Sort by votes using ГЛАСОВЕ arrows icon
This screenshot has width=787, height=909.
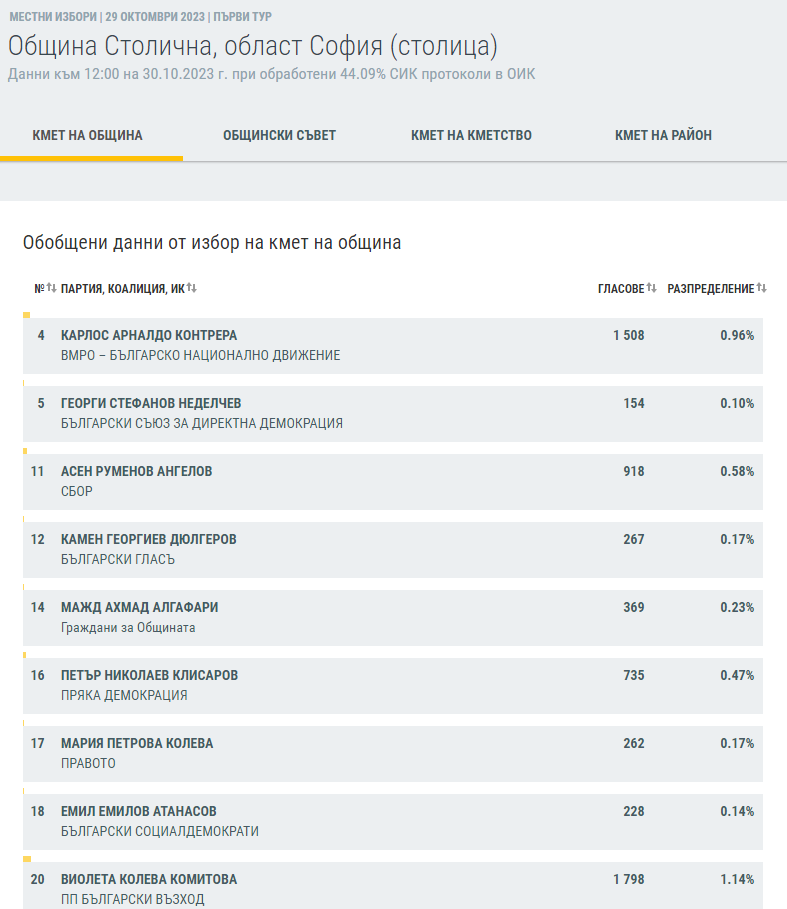click(x=651, y=288)
